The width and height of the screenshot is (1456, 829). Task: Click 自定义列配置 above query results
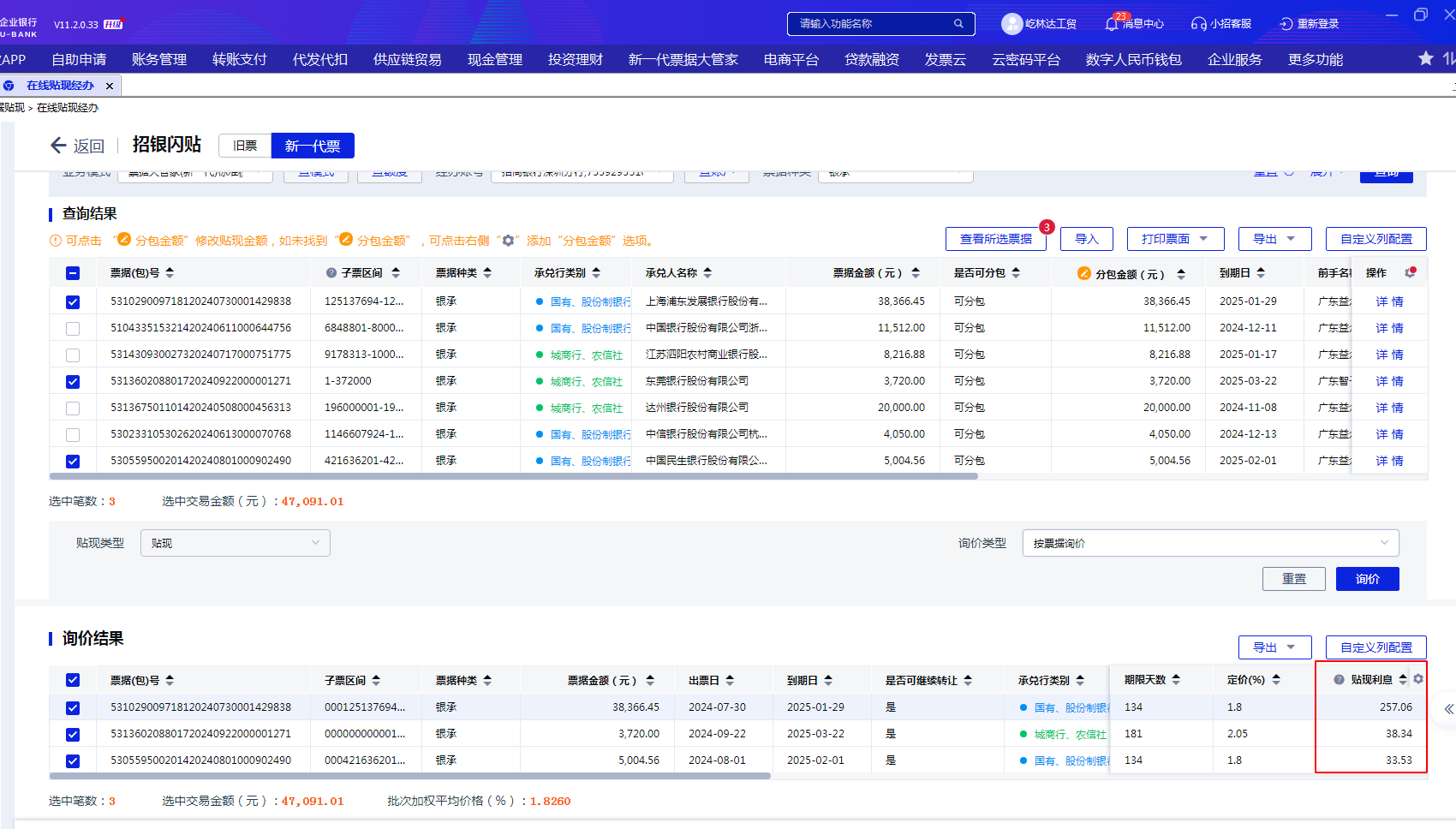point(1376,239)
